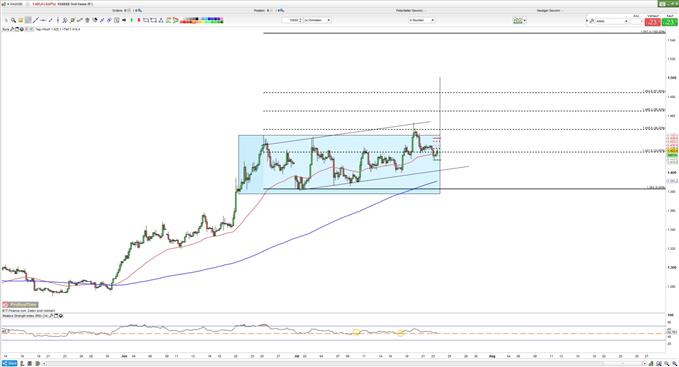This screenshot has width=679, height=367.
Task: Click the second icon right of Share button
Action: click(x=30, y=363)
